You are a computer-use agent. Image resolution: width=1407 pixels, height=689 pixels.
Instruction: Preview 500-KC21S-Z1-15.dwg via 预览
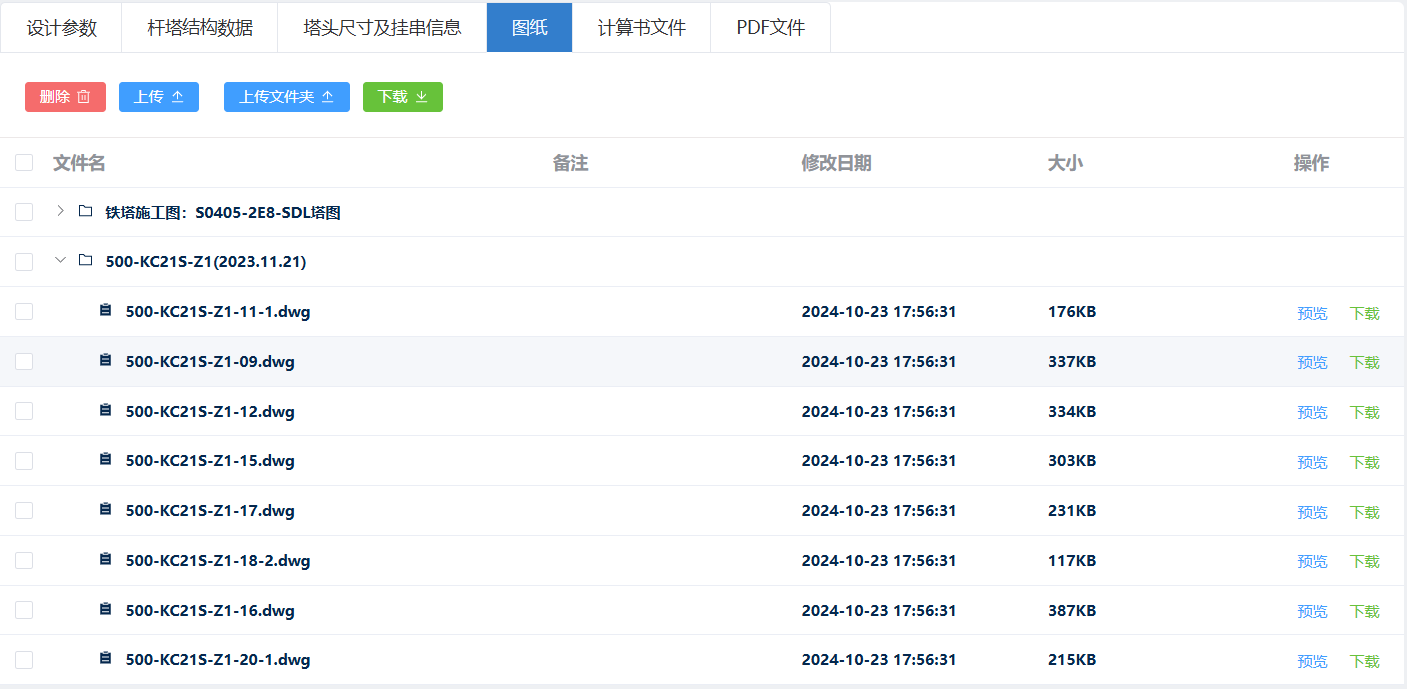1312,462
